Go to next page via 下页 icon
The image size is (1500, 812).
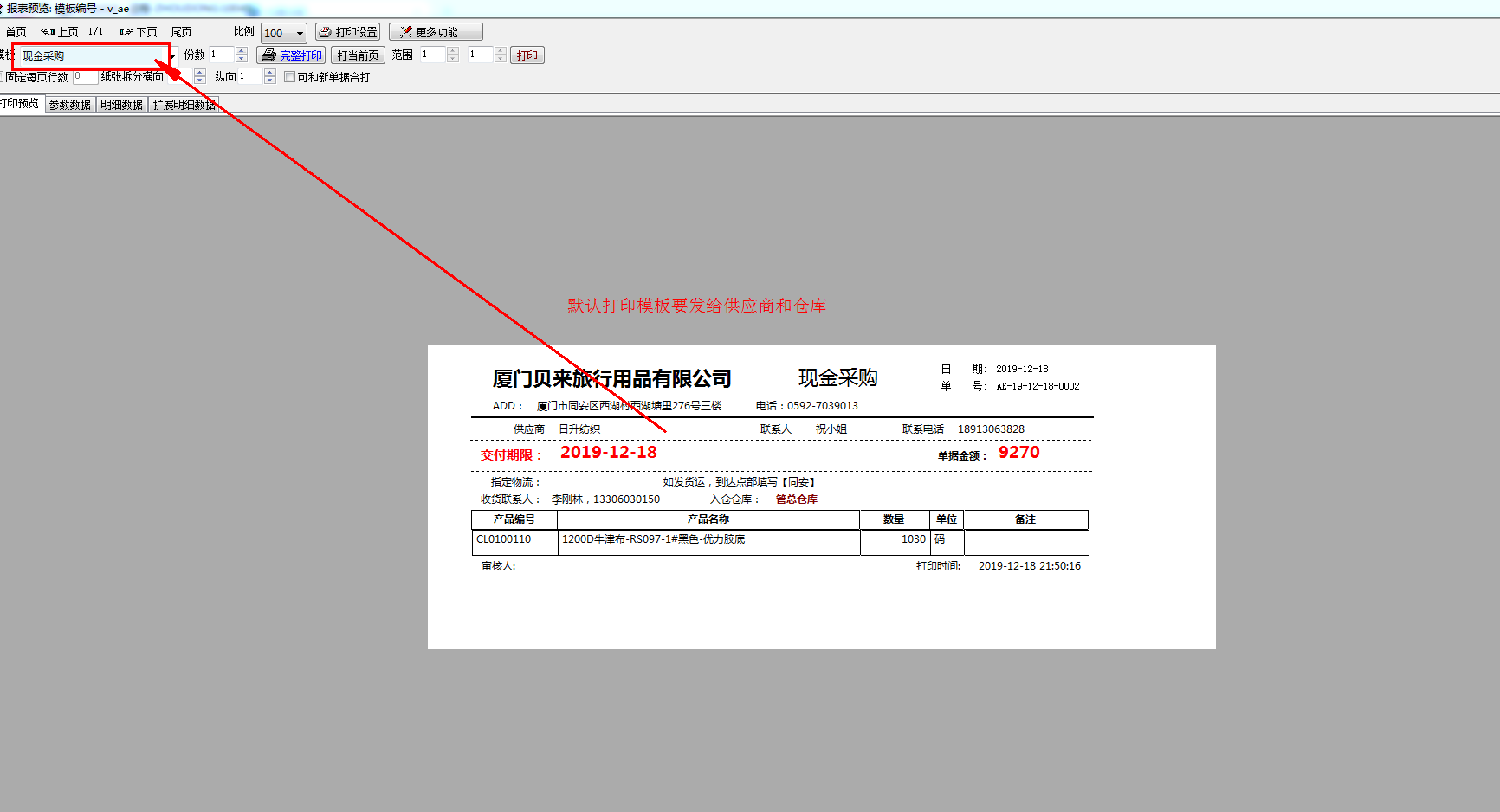pyautogui.click(x=126, y=32)
